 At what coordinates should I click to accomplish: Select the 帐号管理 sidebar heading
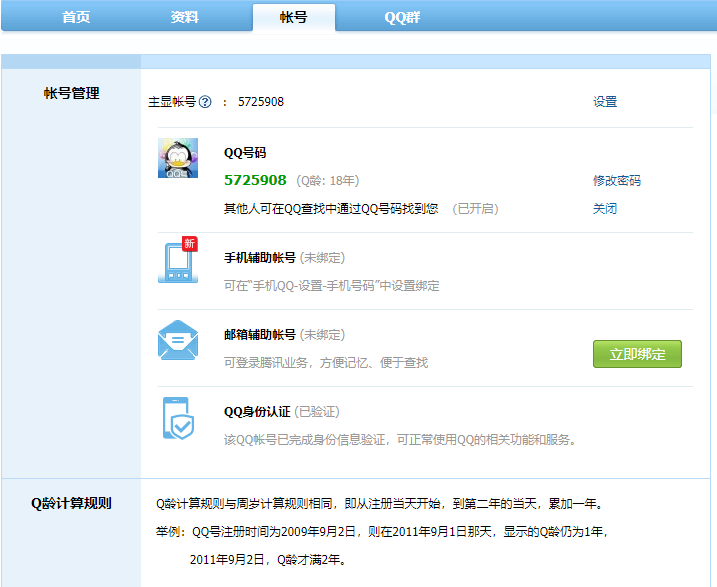[x=72, y=93]
